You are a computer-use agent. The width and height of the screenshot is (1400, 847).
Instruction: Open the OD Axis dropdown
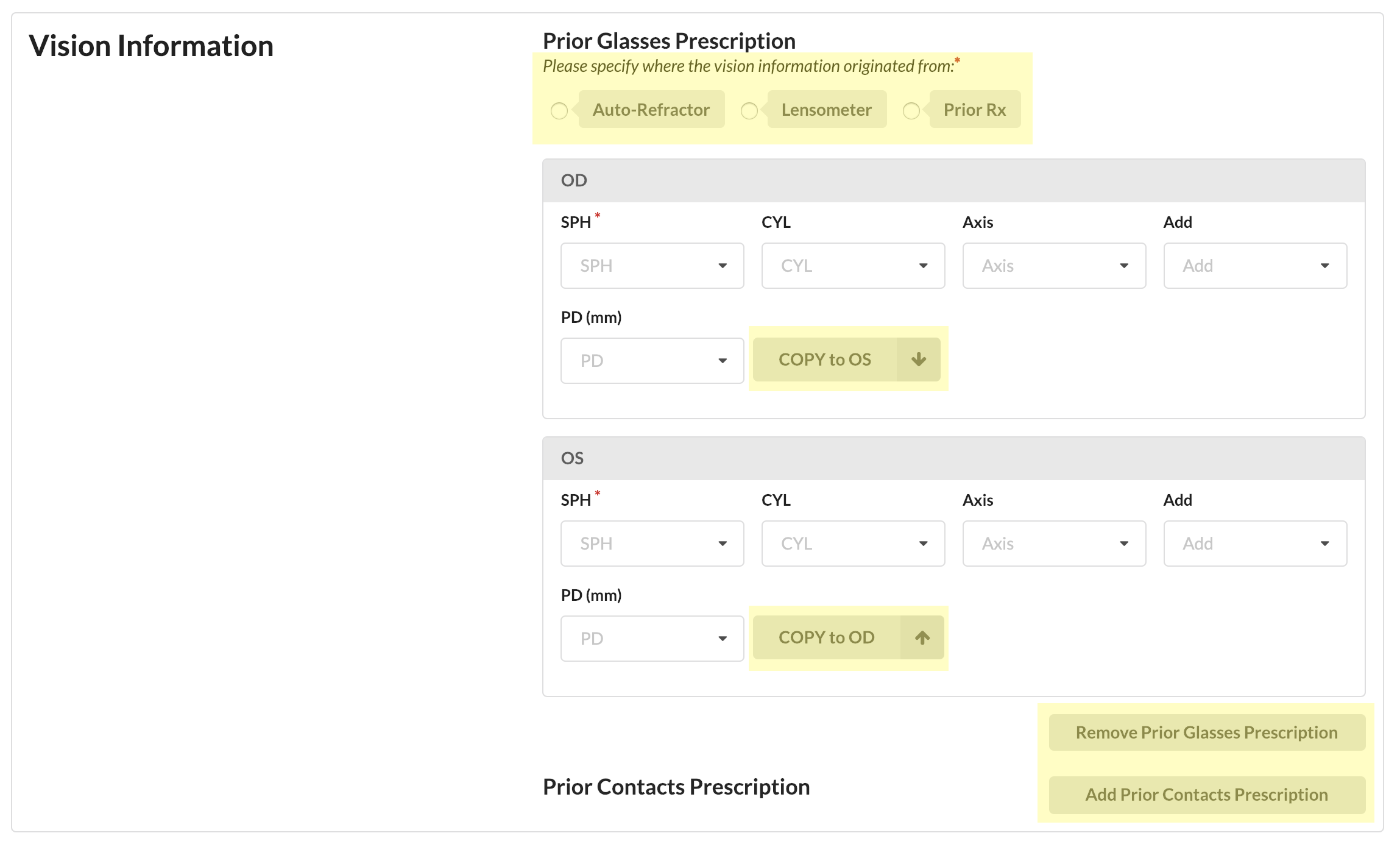1054,266
